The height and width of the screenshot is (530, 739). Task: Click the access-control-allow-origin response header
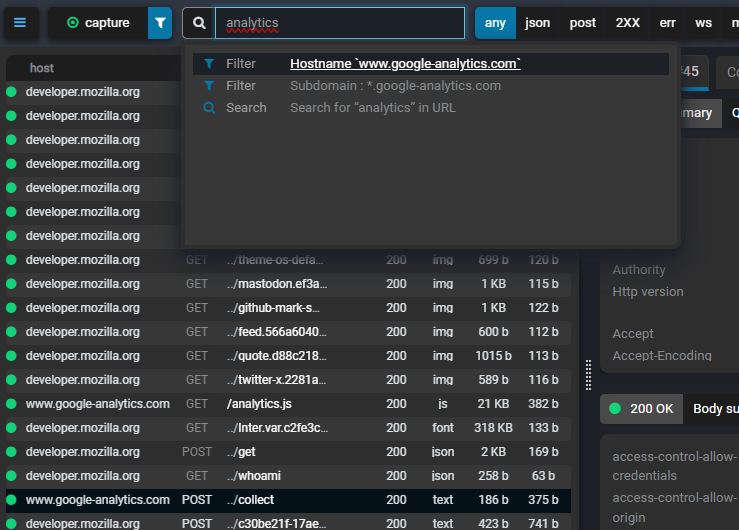point(674,507)
